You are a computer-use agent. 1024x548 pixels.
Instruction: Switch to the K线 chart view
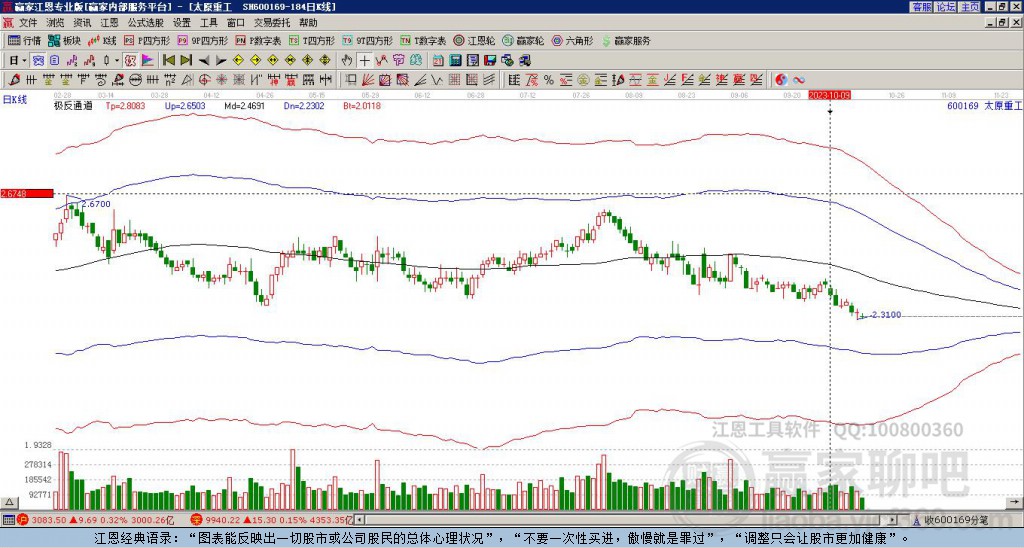coord(103,40)
